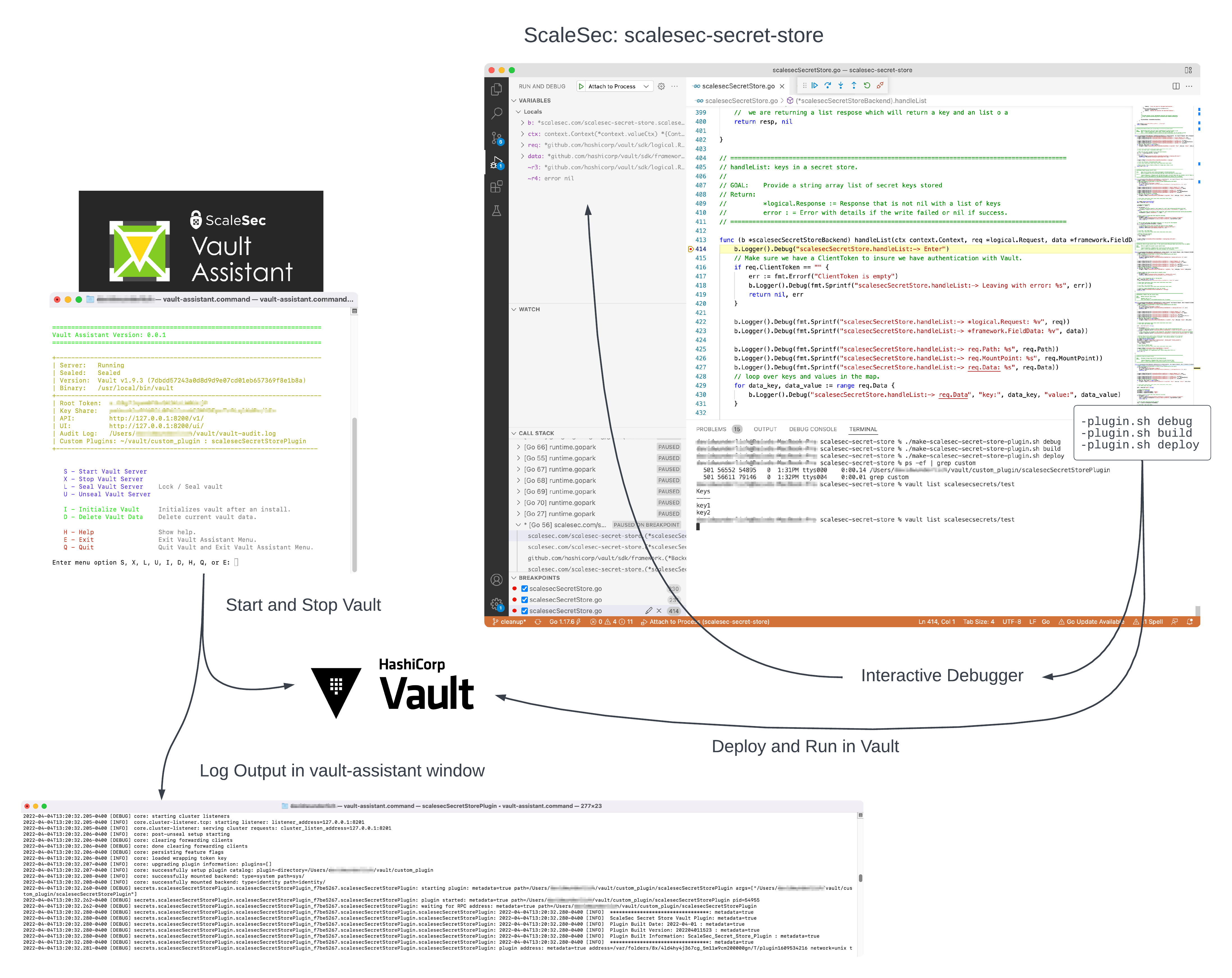The width and height of the screenshot is (1232, 978).
Task: Start debugging with the green play button
Action: click(581, 86)
